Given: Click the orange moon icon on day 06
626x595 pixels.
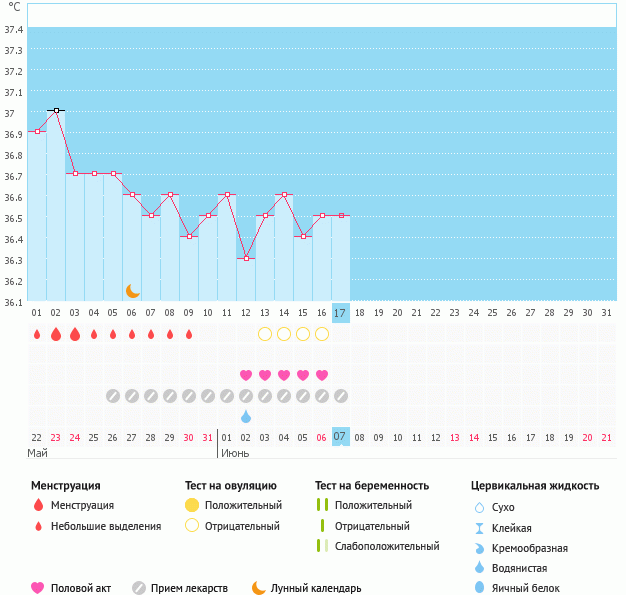Looking at the screenshot, I should point(132,290).
